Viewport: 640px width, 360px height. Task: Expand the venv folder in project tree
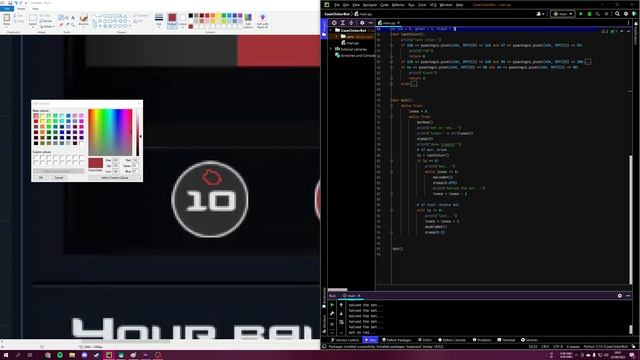point(337,36)
